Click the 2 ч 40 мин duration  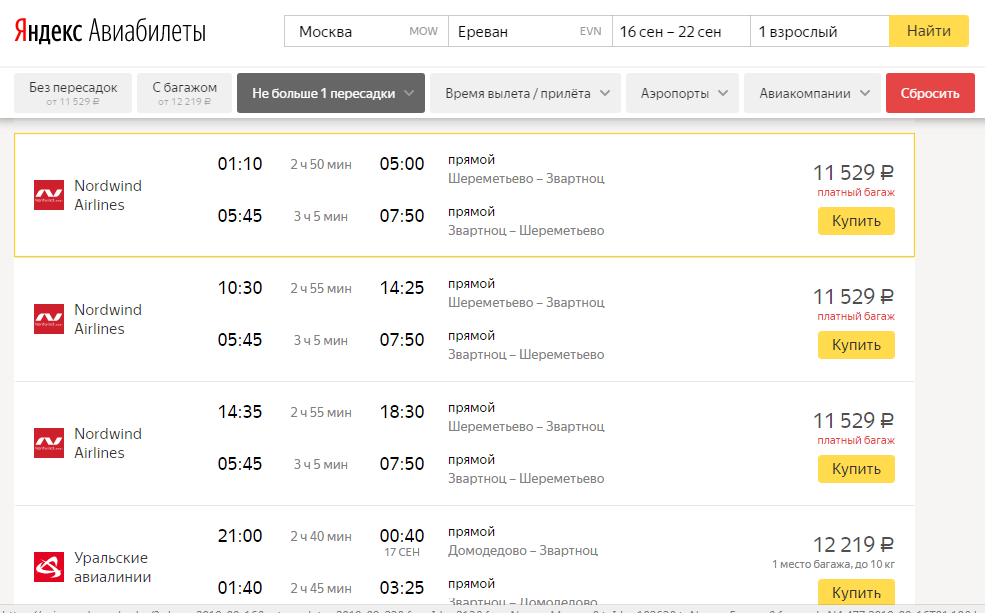(x=321, y=536)
